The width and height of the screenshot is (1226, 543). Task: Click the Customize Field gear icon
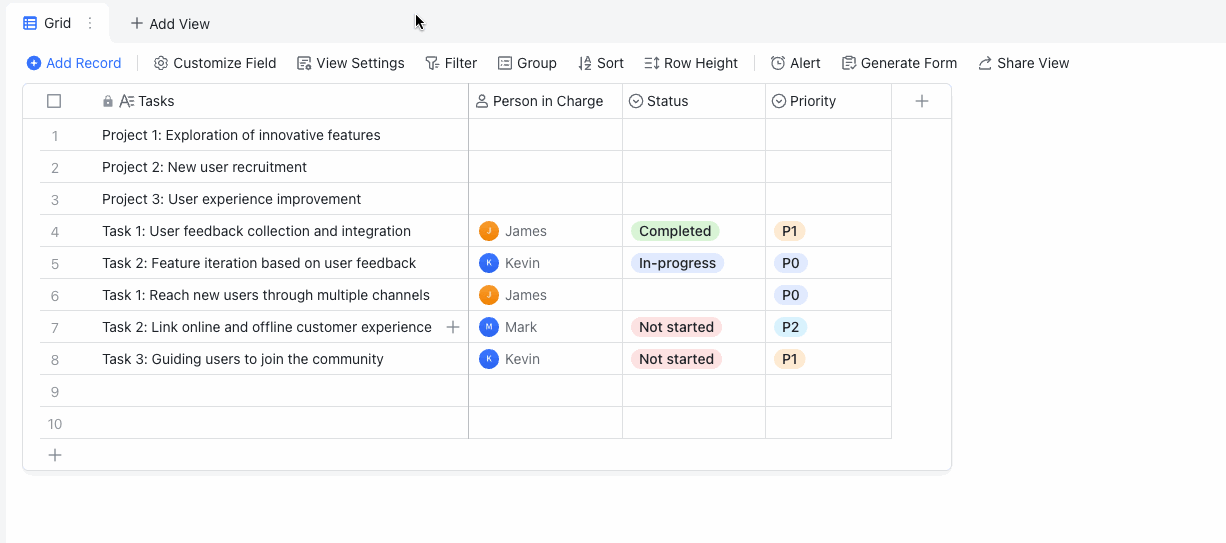161,63
